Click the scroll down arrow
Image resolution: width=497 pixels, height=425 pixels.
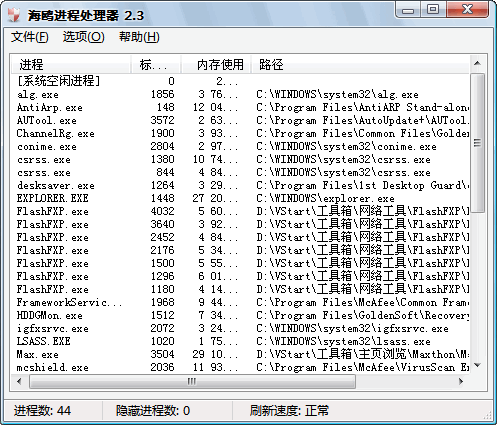coord(477,365)
